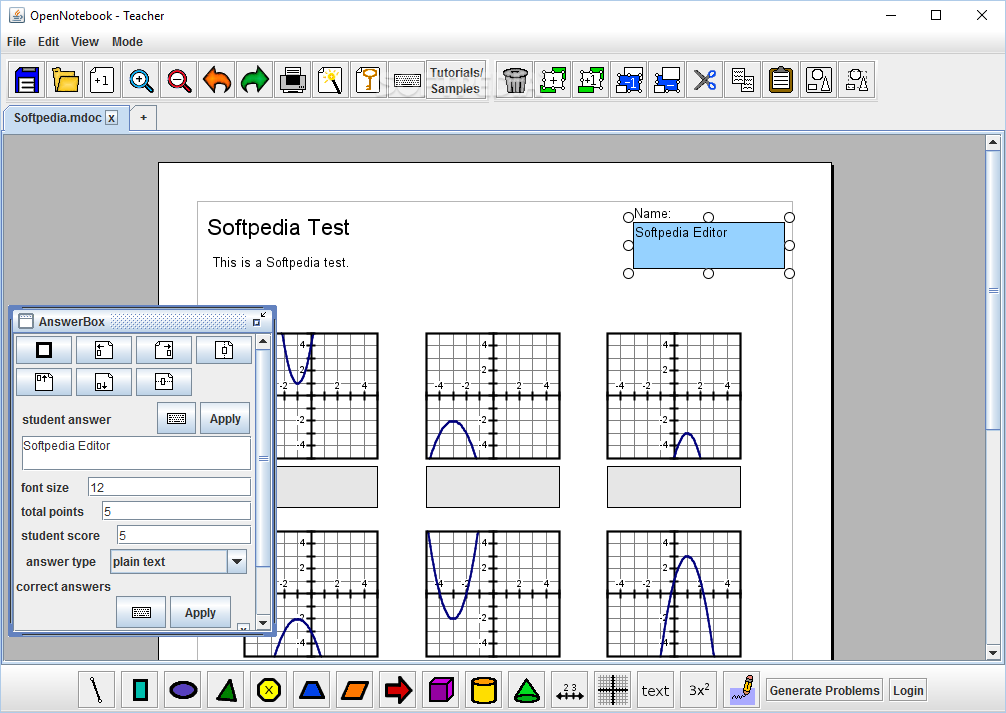Select the yellow octagon shape tool

coord(268,690)
